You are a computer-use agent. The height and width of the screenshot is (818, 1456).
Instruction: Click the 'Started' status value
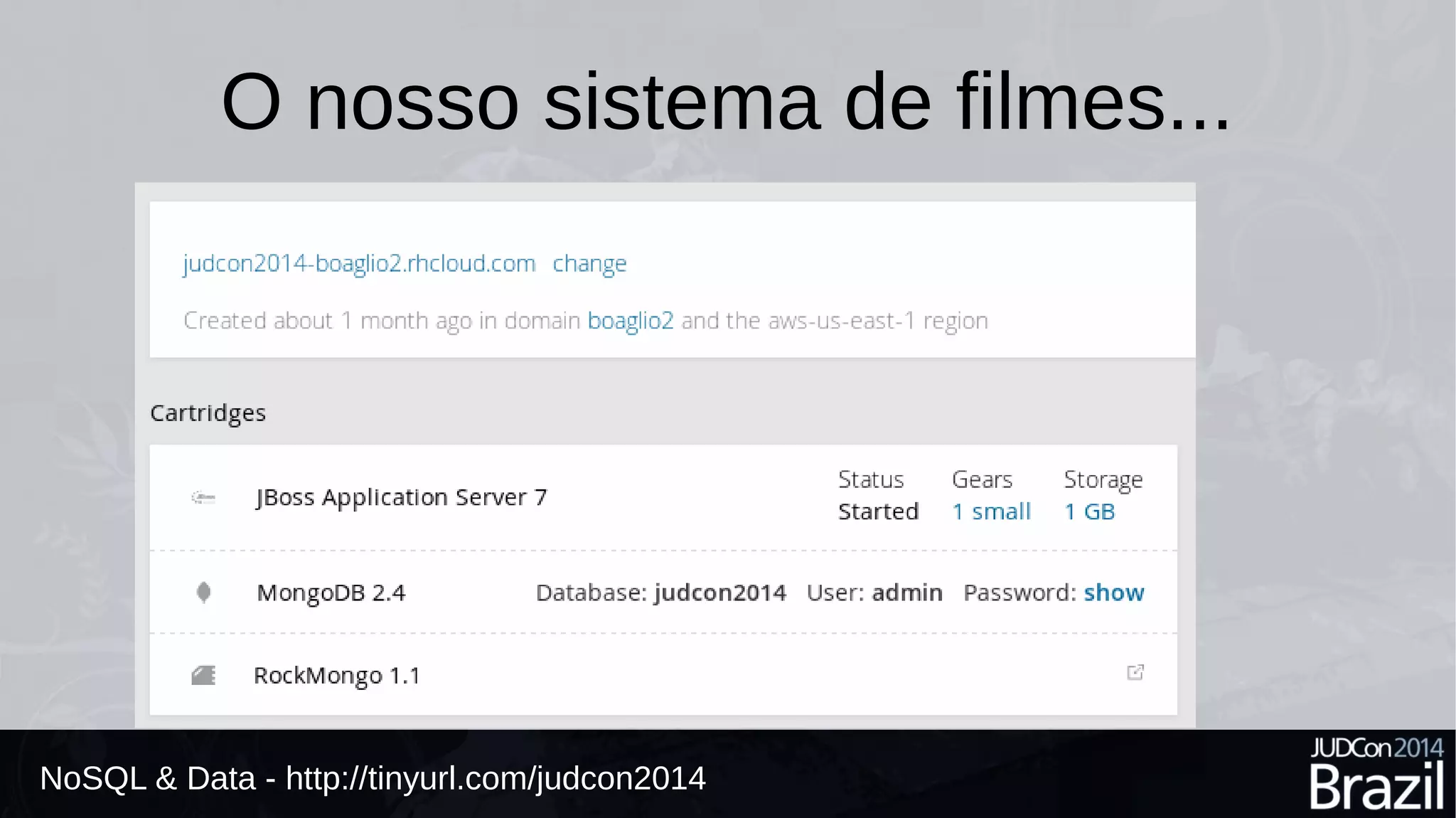(x=878, y=511)
